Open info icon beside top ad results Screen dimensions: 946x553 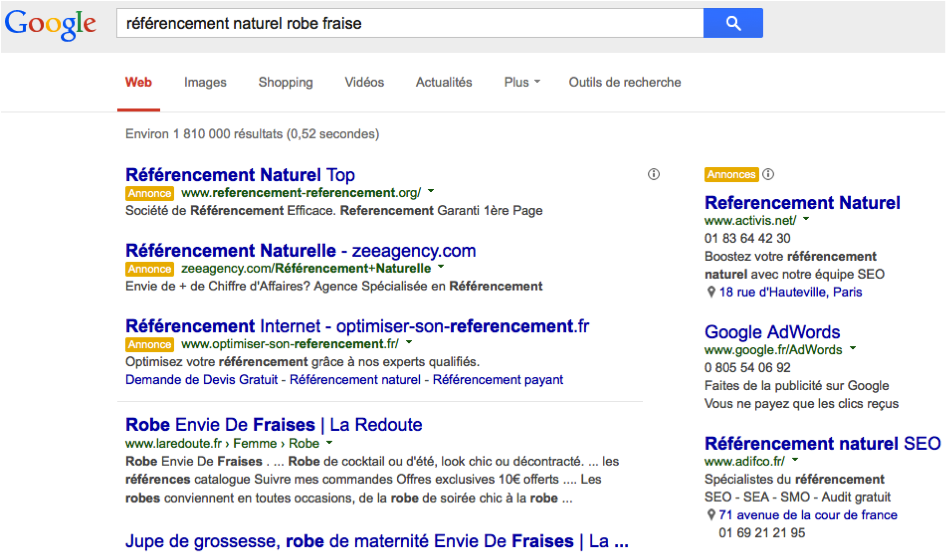pos(654,174)
